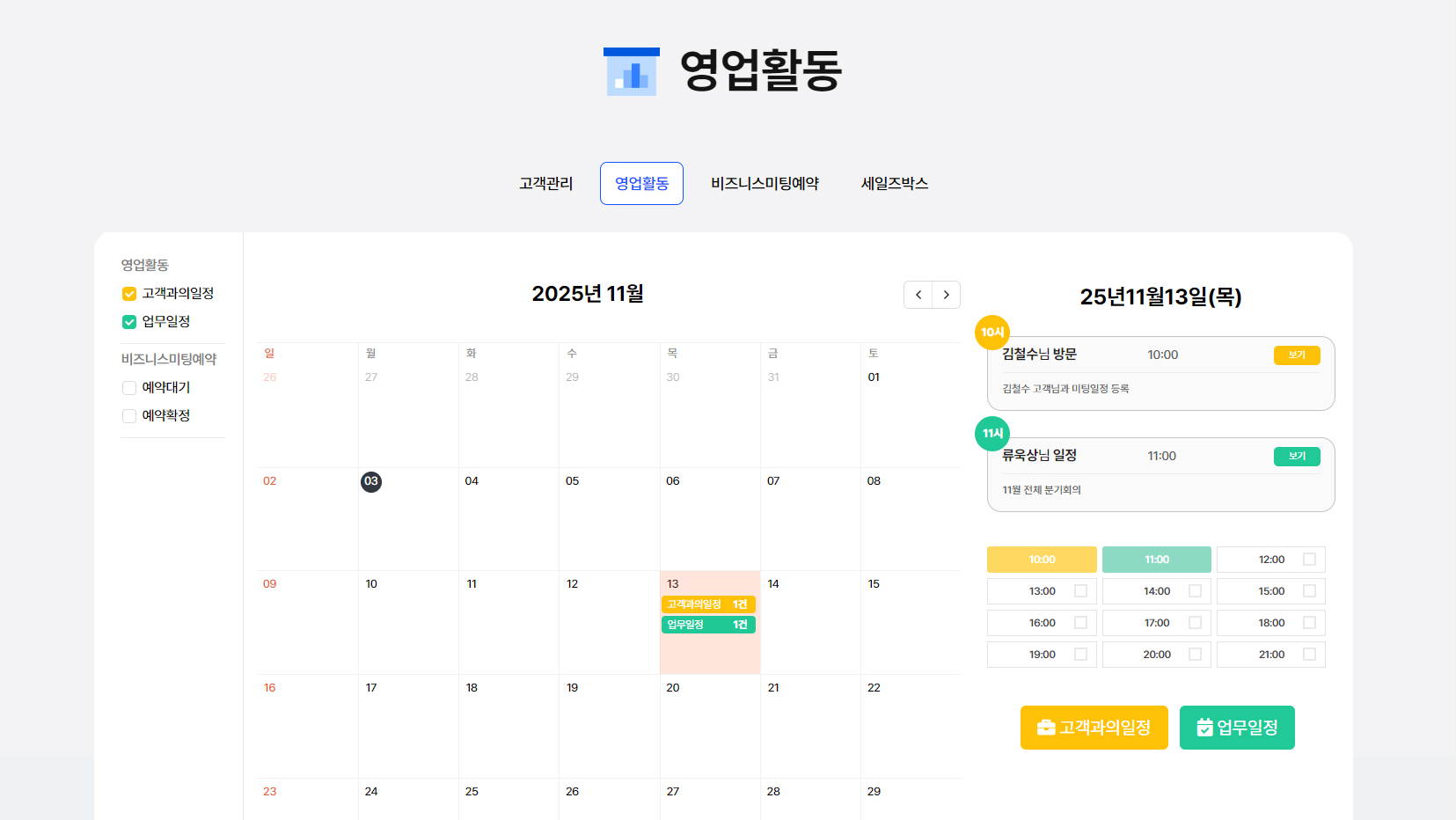Select previous-month date 30 on calendar
The width and height of the screenshot is (1456, 820).
click(x=673, y=377)
